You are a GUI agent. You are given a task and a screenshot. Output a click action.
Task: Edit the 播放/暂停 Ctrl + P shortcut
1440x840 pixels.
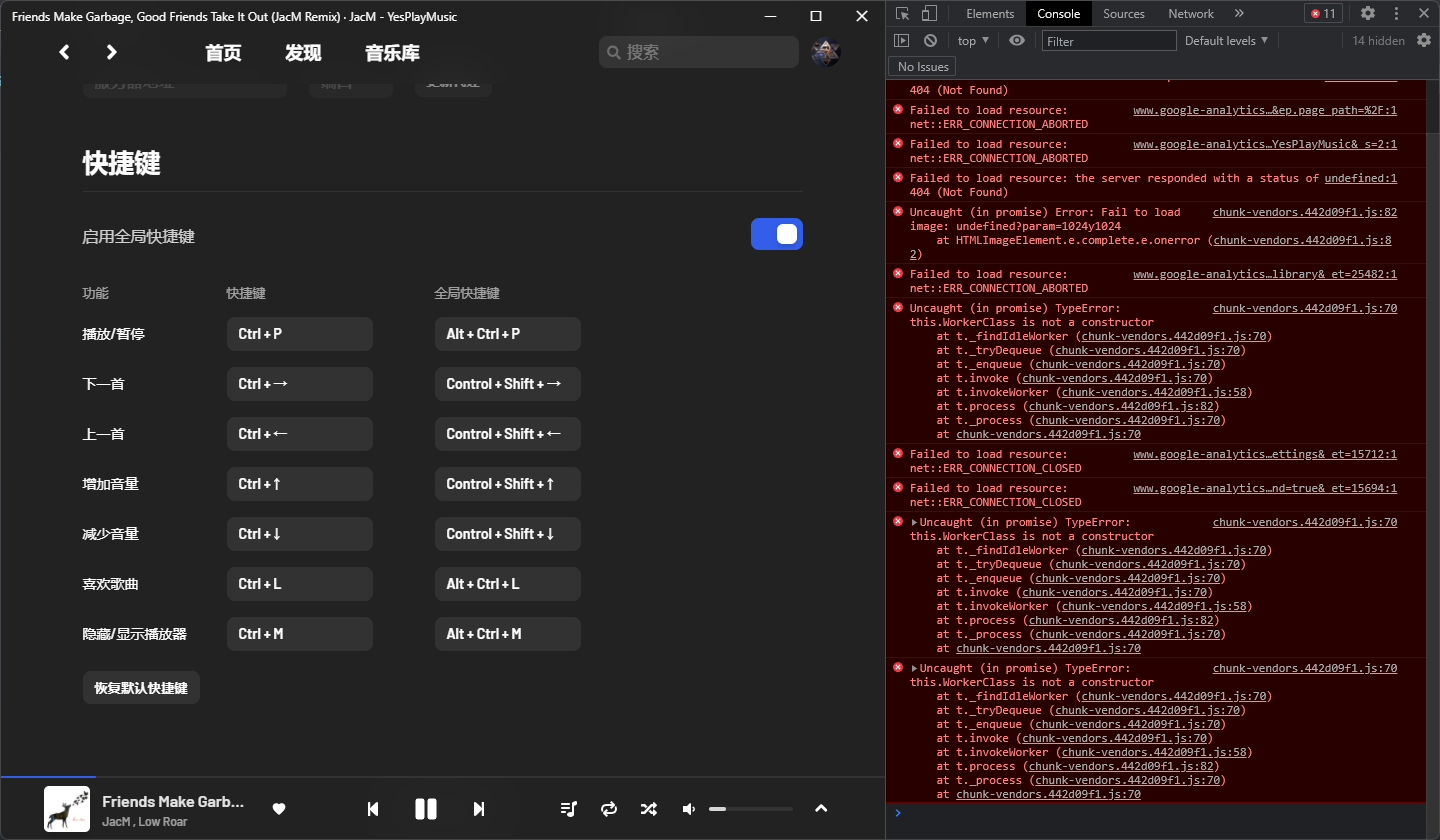pyautogui.click(x=300, y=334)
